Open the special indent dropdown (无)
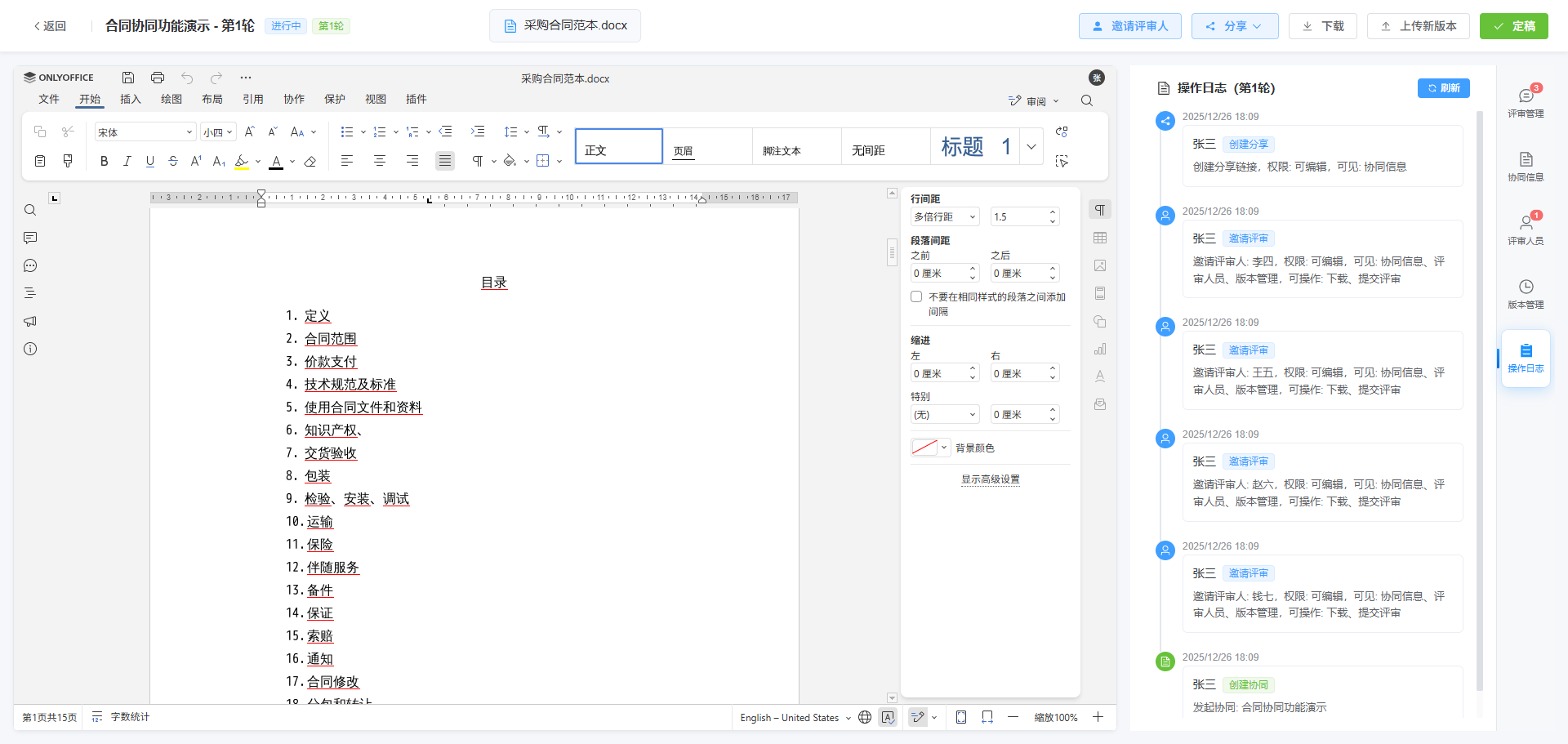Image resolution: width=1568 pixels, height=744 pixels. click(x=945, y=414)
